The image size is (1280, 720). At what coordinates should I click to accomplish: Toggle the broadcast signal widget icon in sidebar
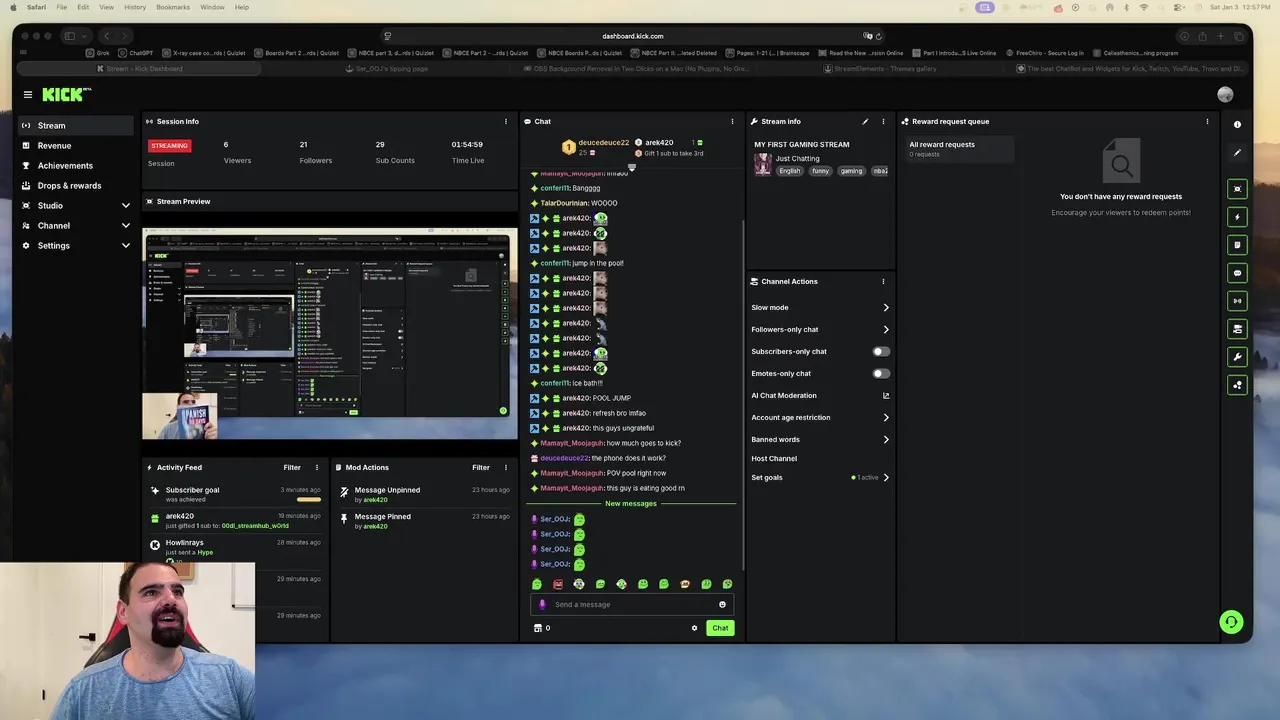(1237, 301)
